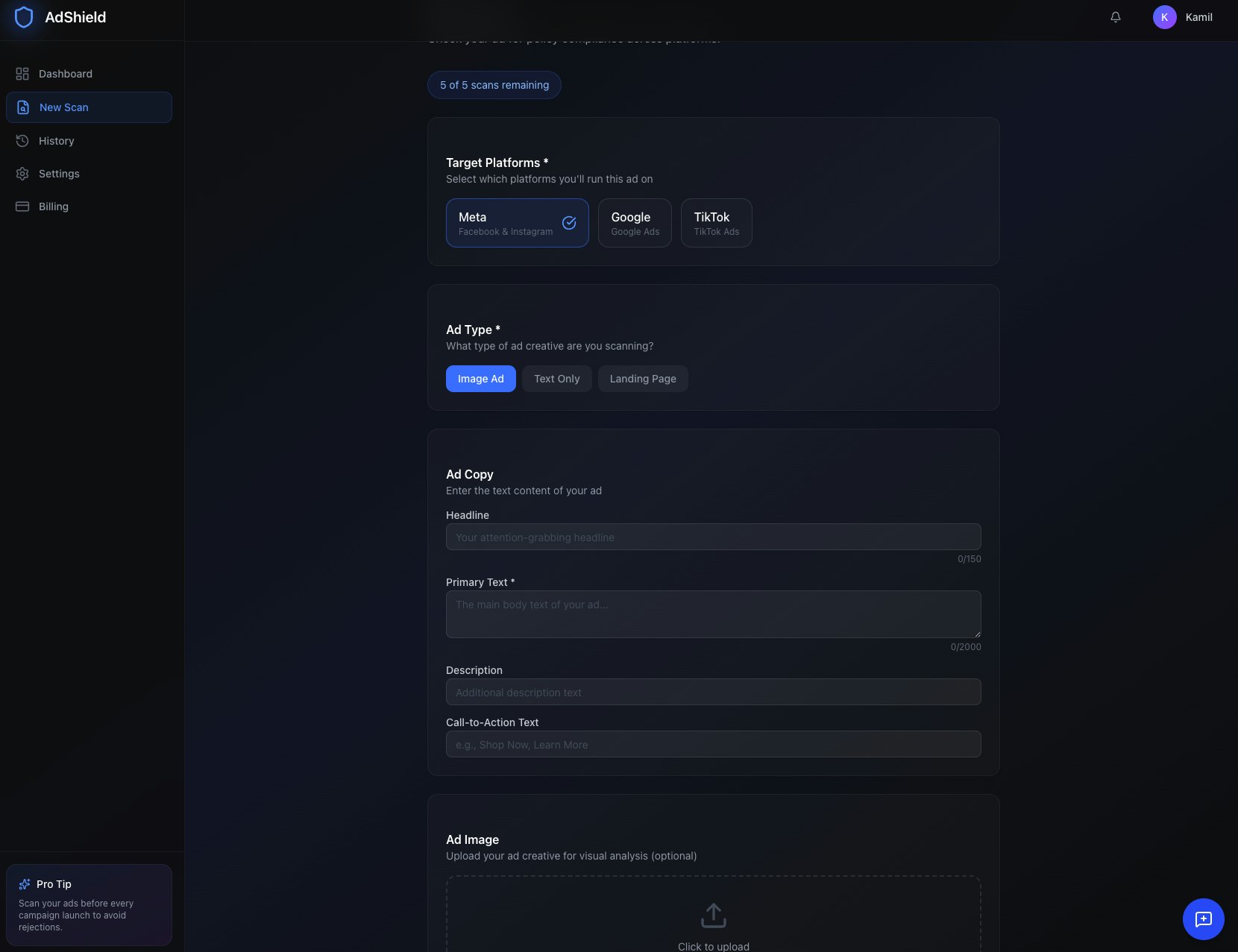Open the feedback chat bubble button
The image size is (1238, 952).
[x=1202, y=918]
